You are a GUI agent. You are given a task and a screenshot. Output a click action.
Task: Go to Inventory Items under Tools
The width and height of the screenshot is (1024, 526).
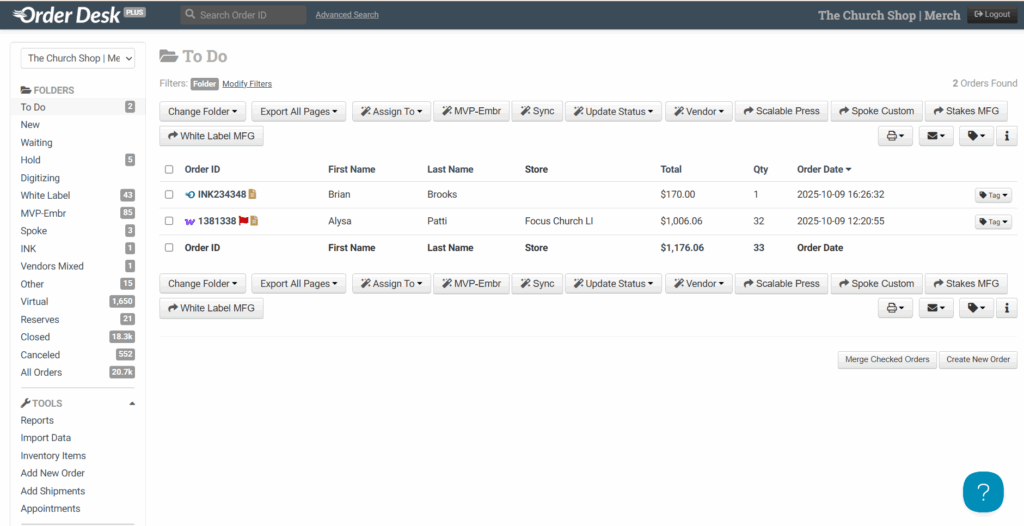tap(53, 456)
